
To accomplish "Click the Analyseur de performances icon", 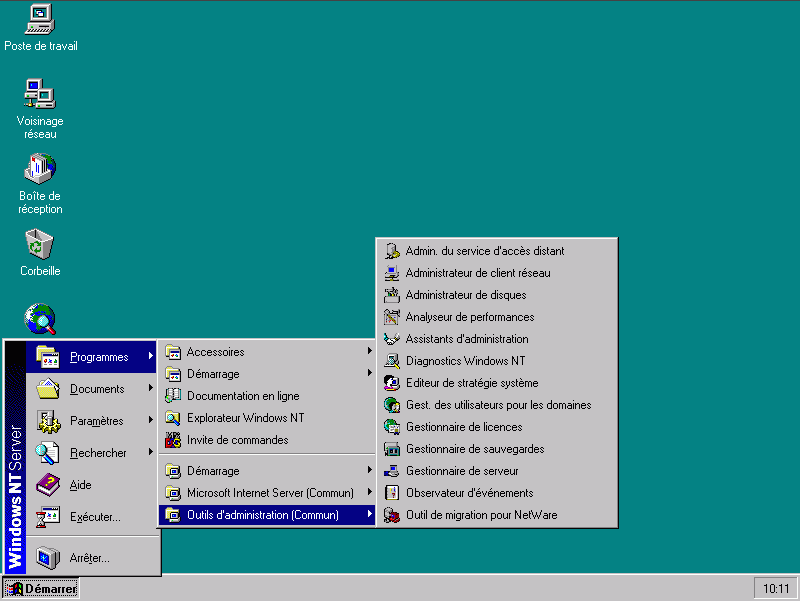I will (392, 317).
